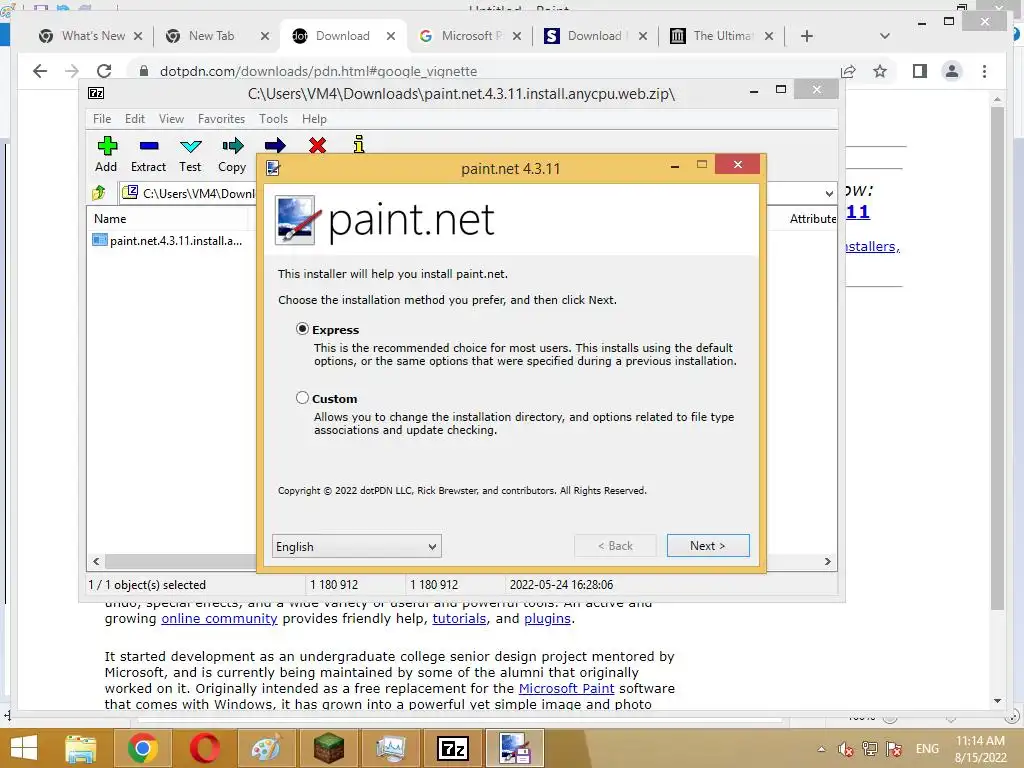Click the Chrome address bar URL
The height and width of the screenshot is (768, 1024).
[318, 71]
